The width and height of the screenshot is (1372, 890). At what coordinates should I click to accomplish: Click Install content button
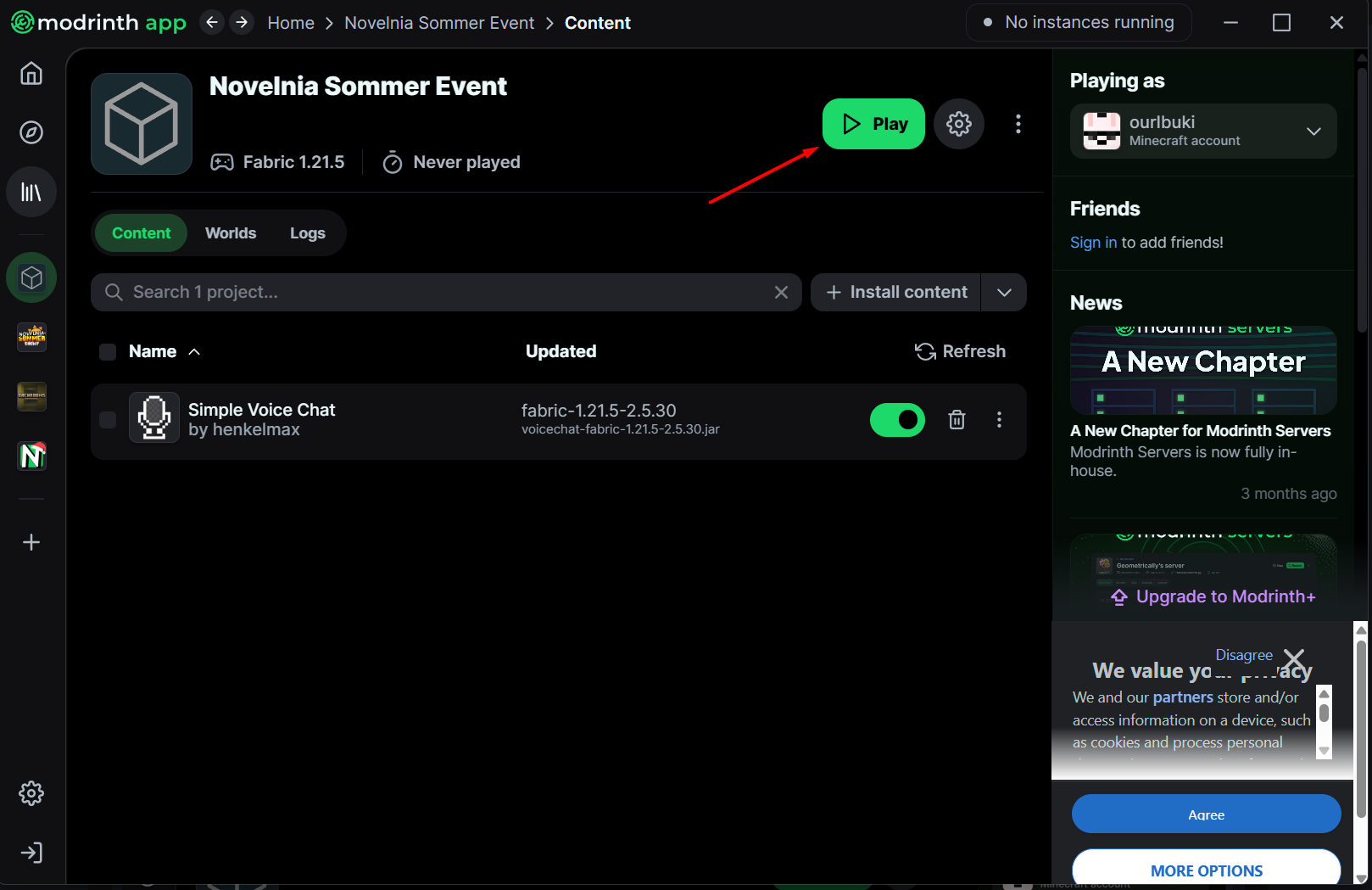point(896,292)
